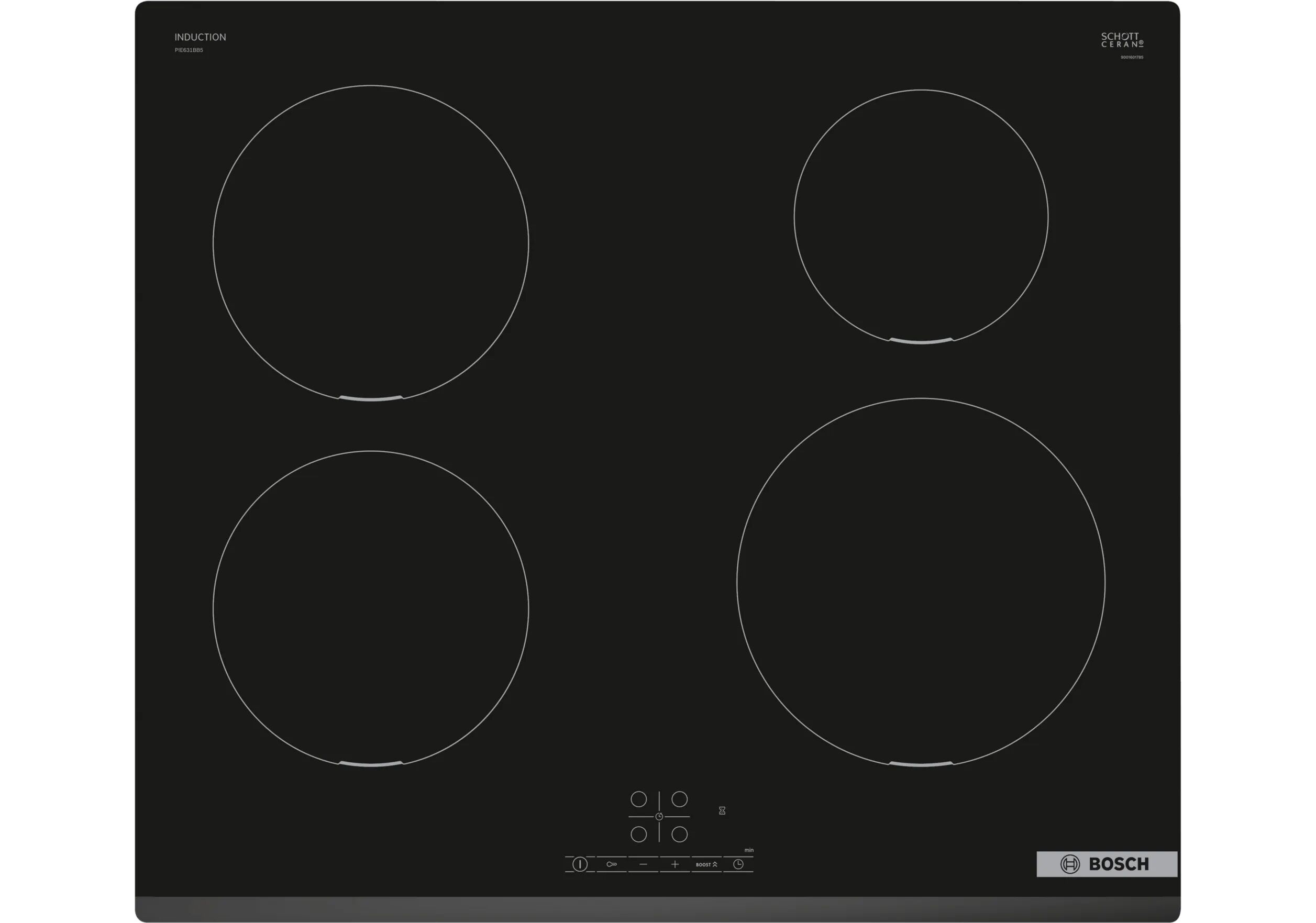Viewport: 1316px width, 923px height.
Task: Tap the small clock icon between zone selectors
Action: 659,816
